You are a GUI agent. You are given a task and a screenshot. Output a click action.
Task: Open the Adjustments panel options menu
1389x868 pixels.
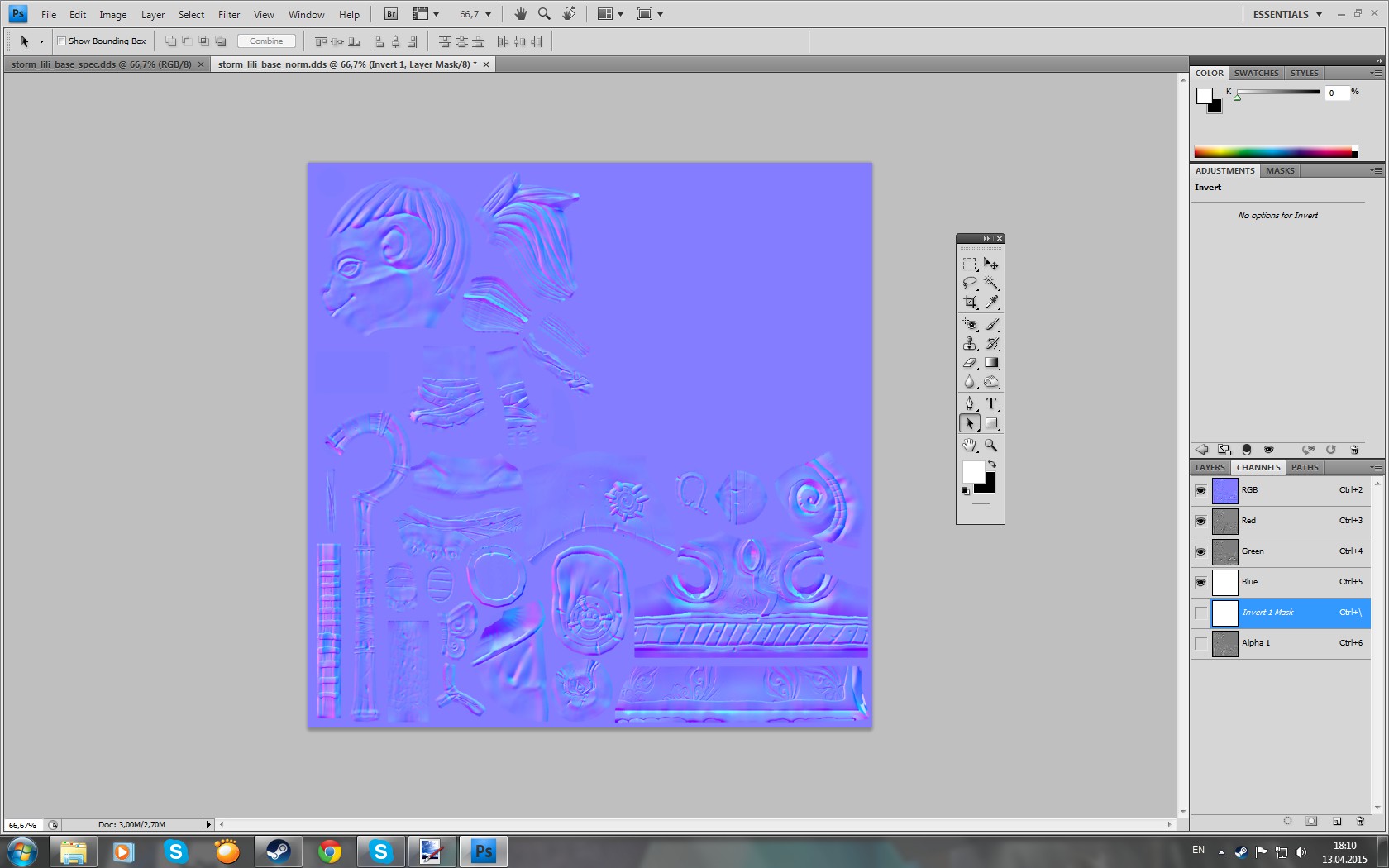coord(1376,171)
